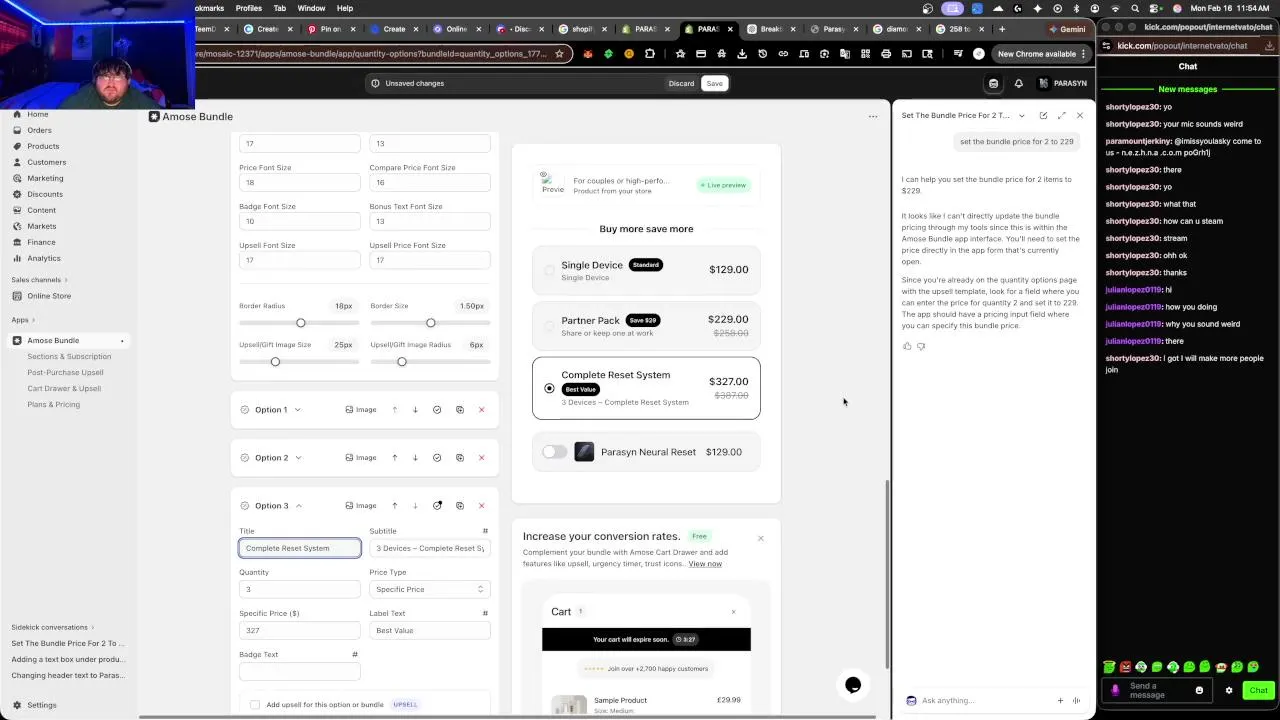Open Kick chat settings gear

pyautogui.click(x=1229, y=690)
